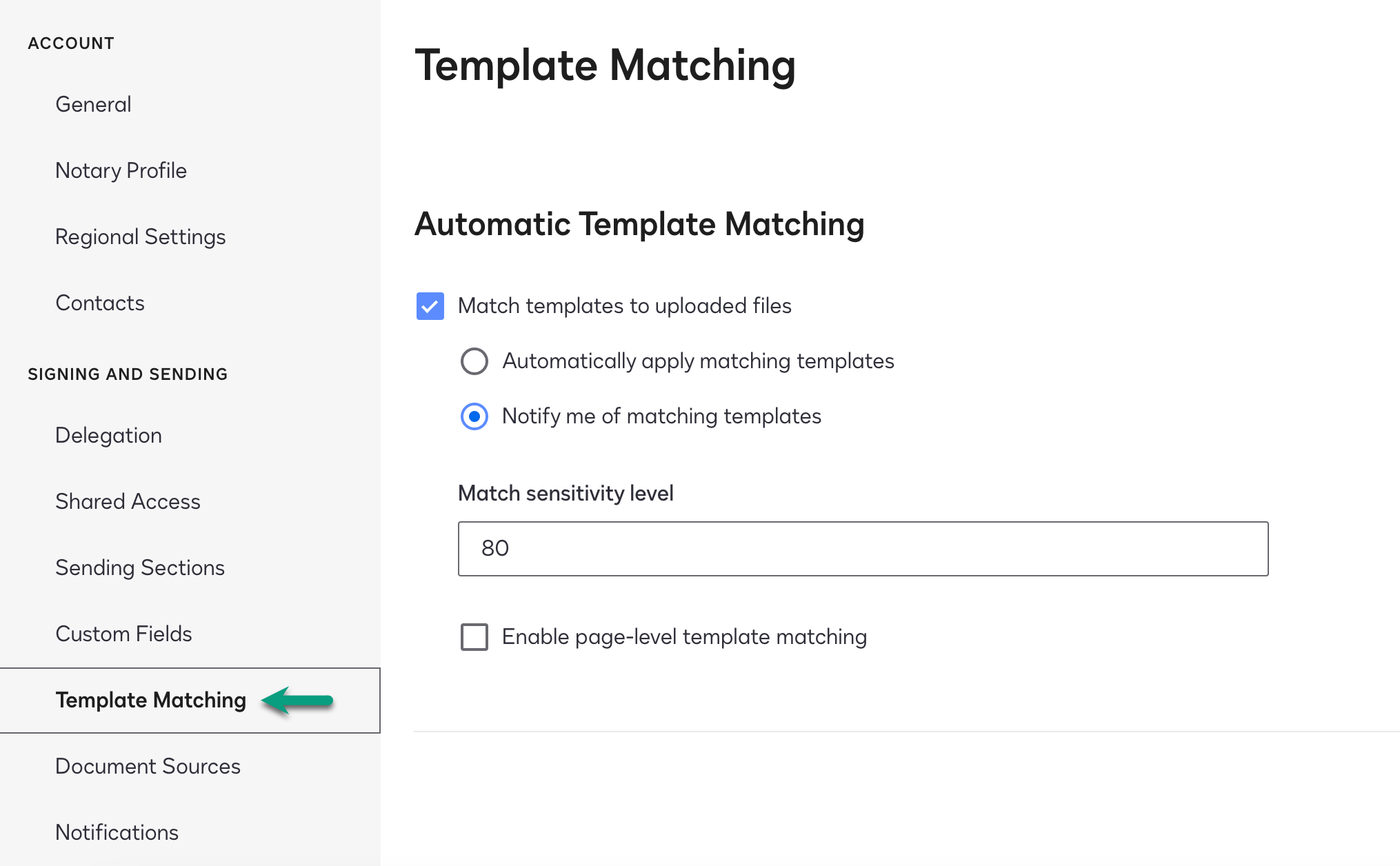Image resolution: width=1400 pixels, height=866 pixels.
Task: Go to Regional Settings
Action: [141, 236]
